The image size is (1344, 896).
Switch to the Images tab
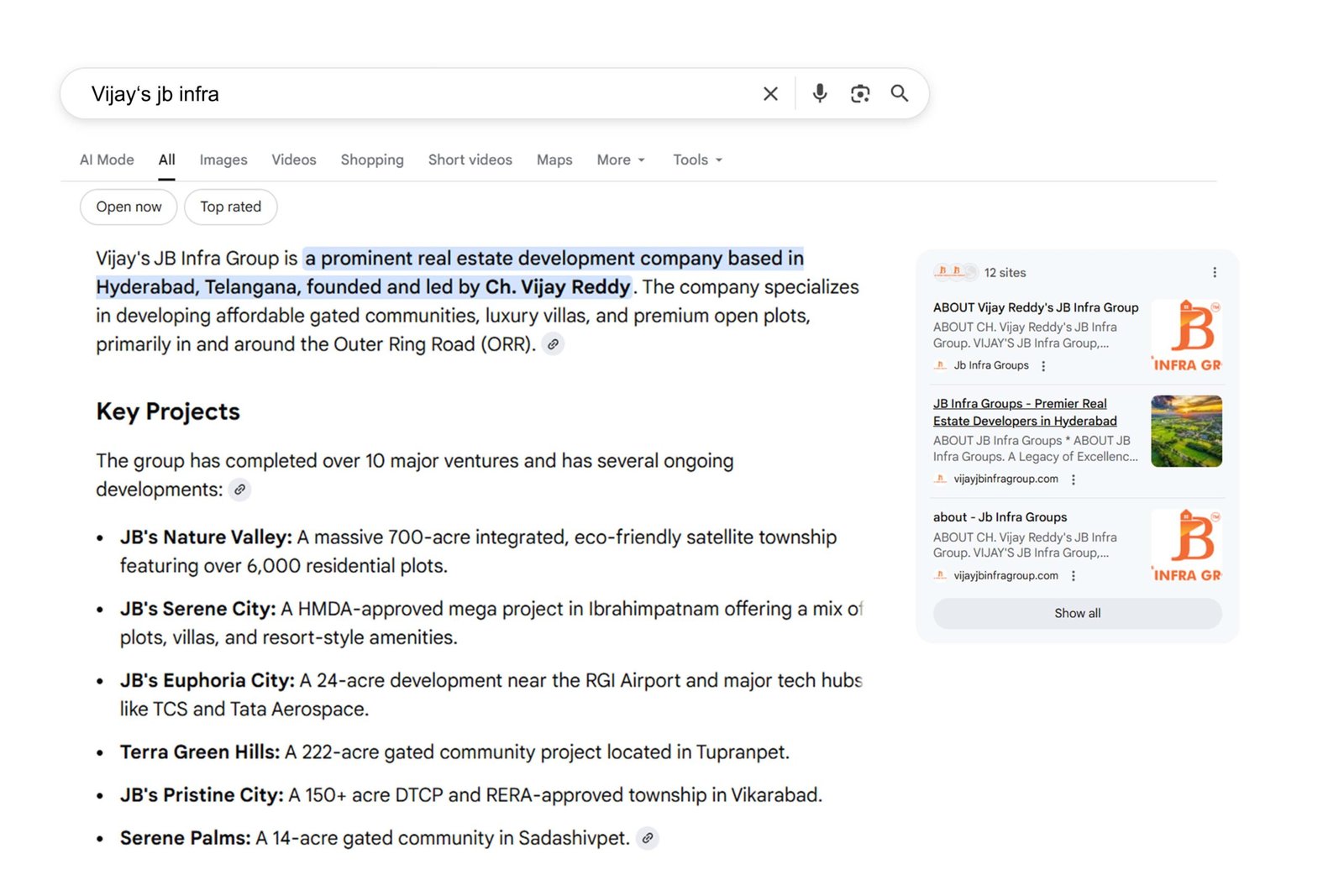click(223, 160)
